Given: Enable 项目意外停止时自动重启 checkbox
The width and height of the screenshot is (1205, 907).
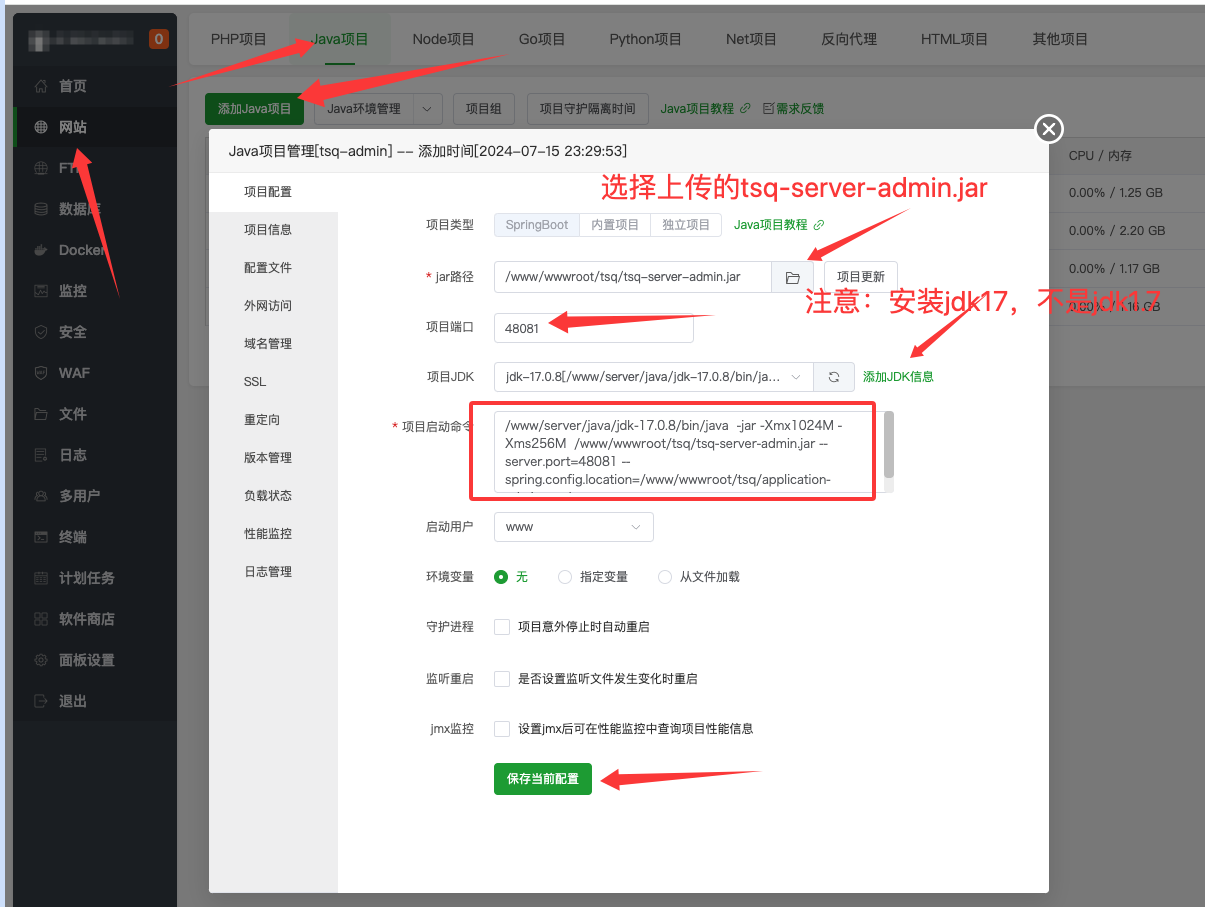Looking at the screenshot, I should 502,627.
